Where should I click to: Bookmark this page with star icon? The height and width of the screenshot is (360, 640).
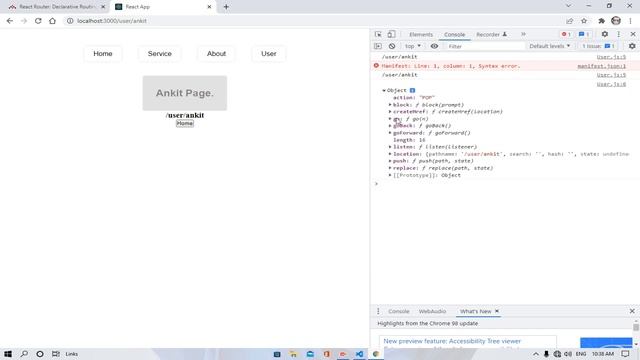584,21
